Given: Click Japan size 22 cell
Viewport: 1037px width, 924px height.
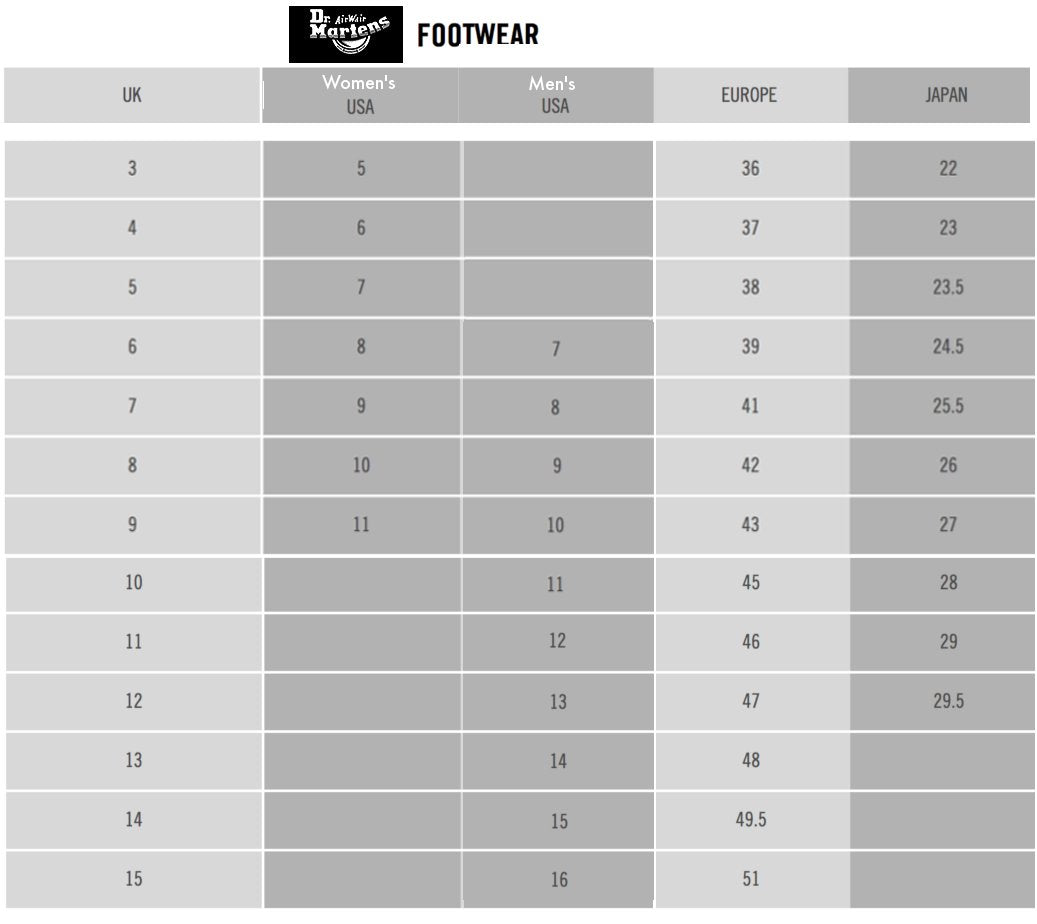Looking at the screenshot, I should pyautogui.click(x=948, y=168).
